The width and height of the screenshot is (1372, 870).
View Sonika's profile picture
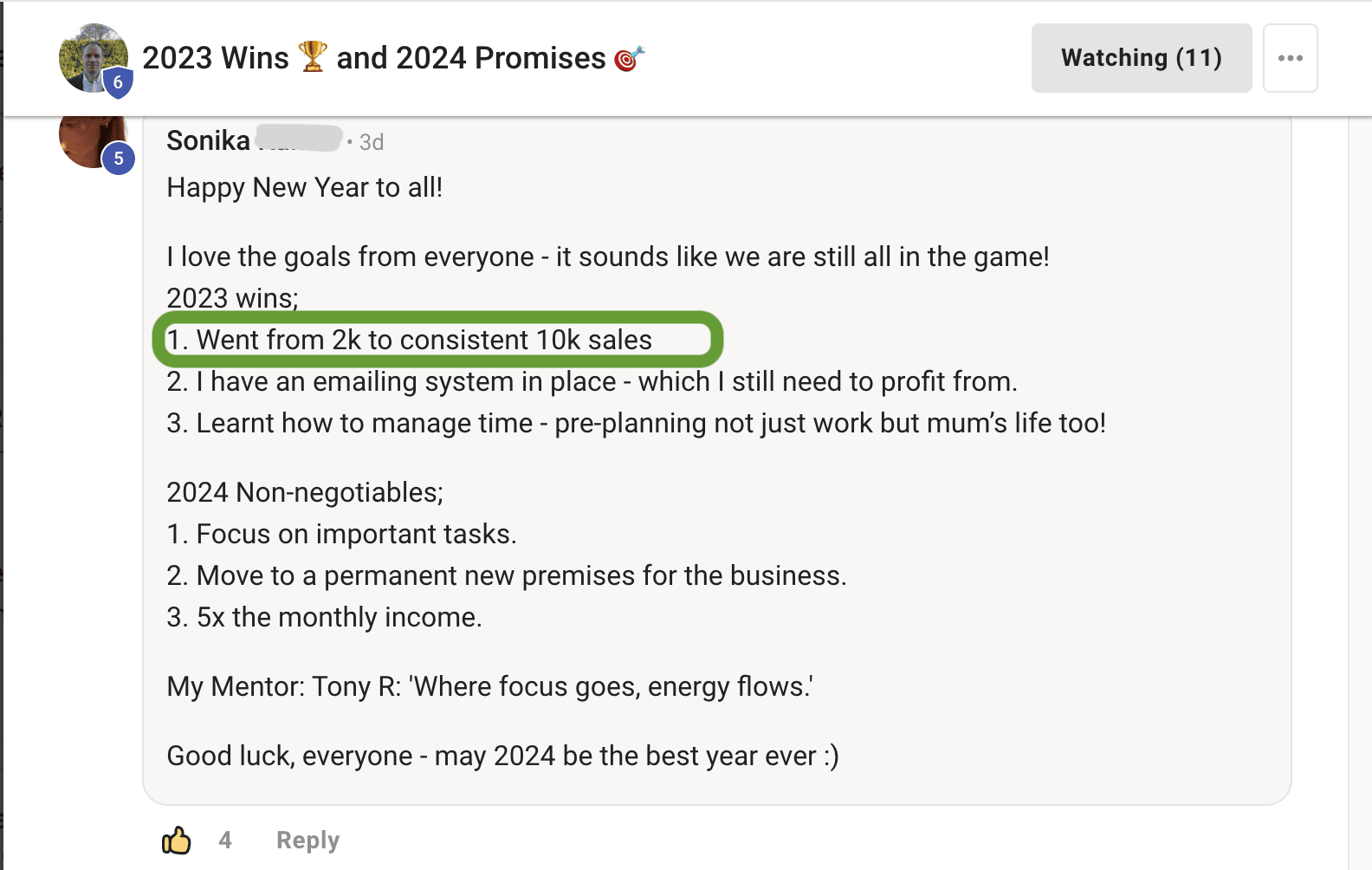pos(93,139)
